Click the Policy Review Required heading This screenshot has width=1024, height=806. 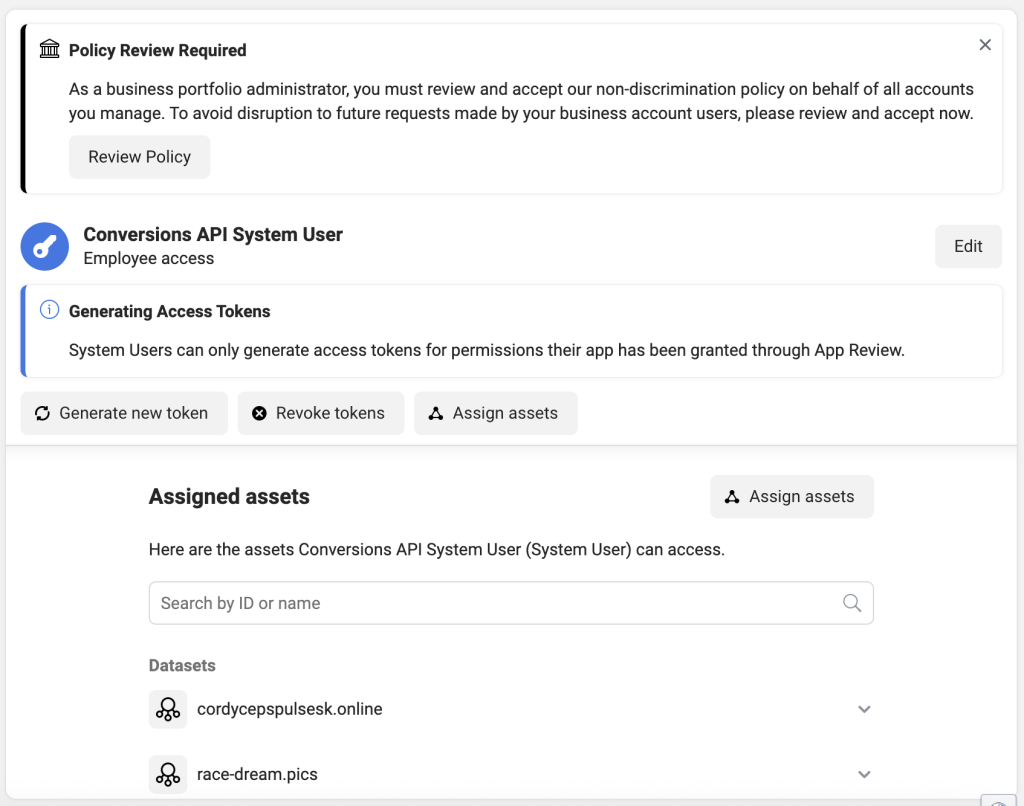(x=157, y=50)
